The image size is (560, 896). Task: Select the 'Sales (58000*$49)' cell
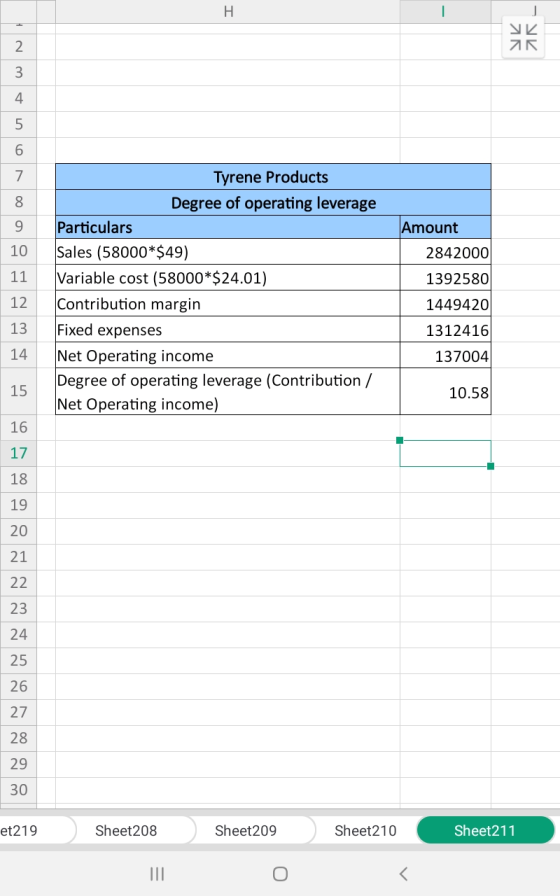228,251
